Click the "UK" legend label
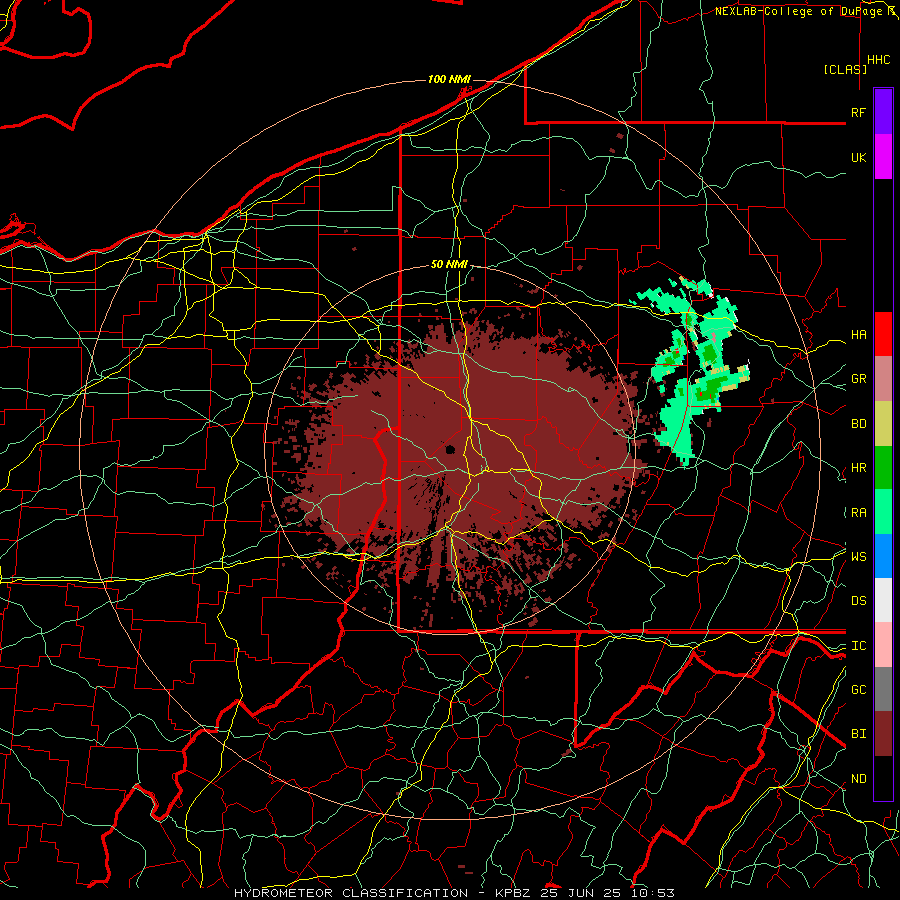This screenshot has width=900, height=900. click(x=858, y=158)
